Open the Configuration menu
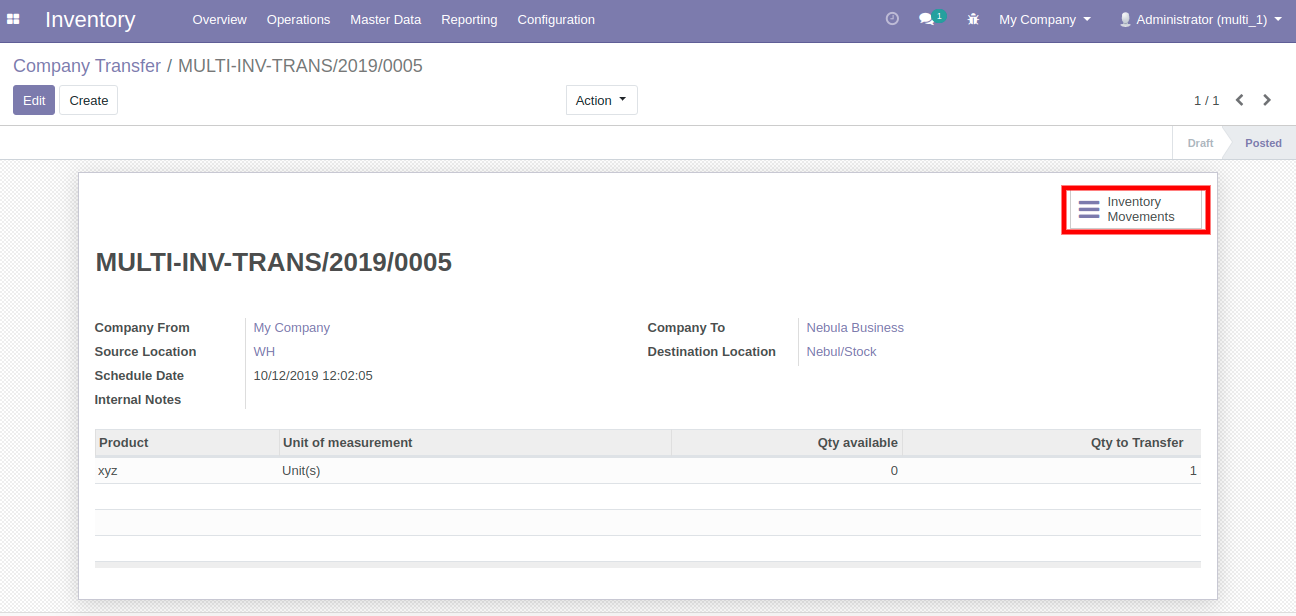This screenshot has height=616, width=1296. coord(556,19)
